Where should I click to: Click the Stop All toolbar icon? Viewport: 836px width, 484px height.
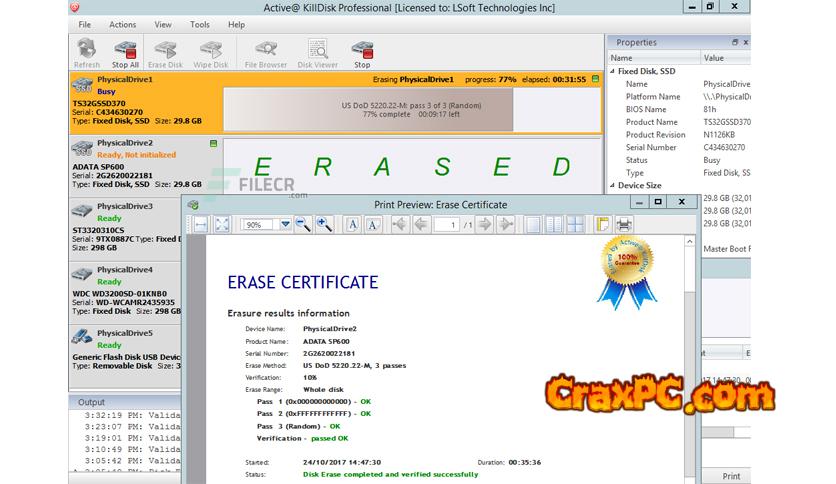(x=125, y=51)
